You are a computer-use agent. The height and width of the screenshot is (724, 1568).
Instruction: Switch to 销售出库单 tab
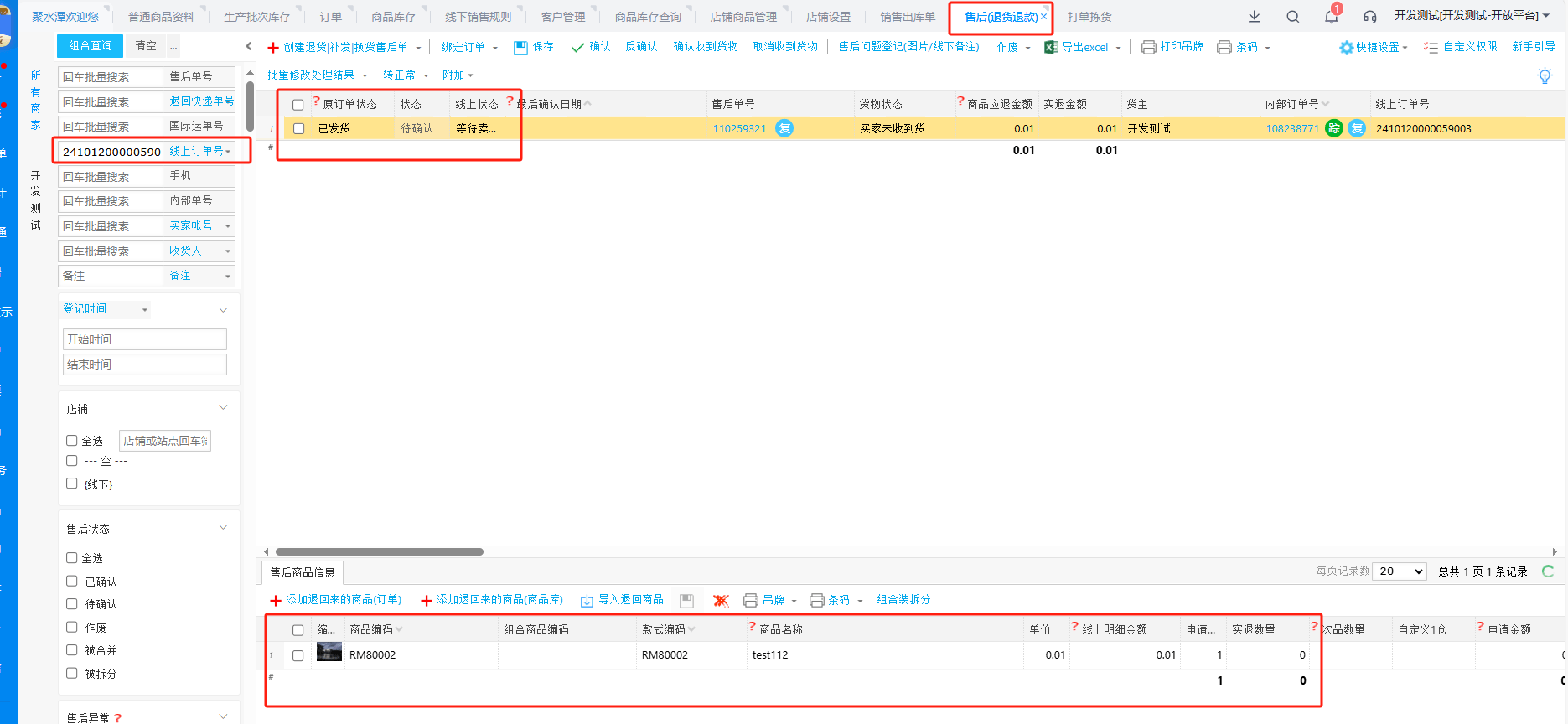[908, 17]
